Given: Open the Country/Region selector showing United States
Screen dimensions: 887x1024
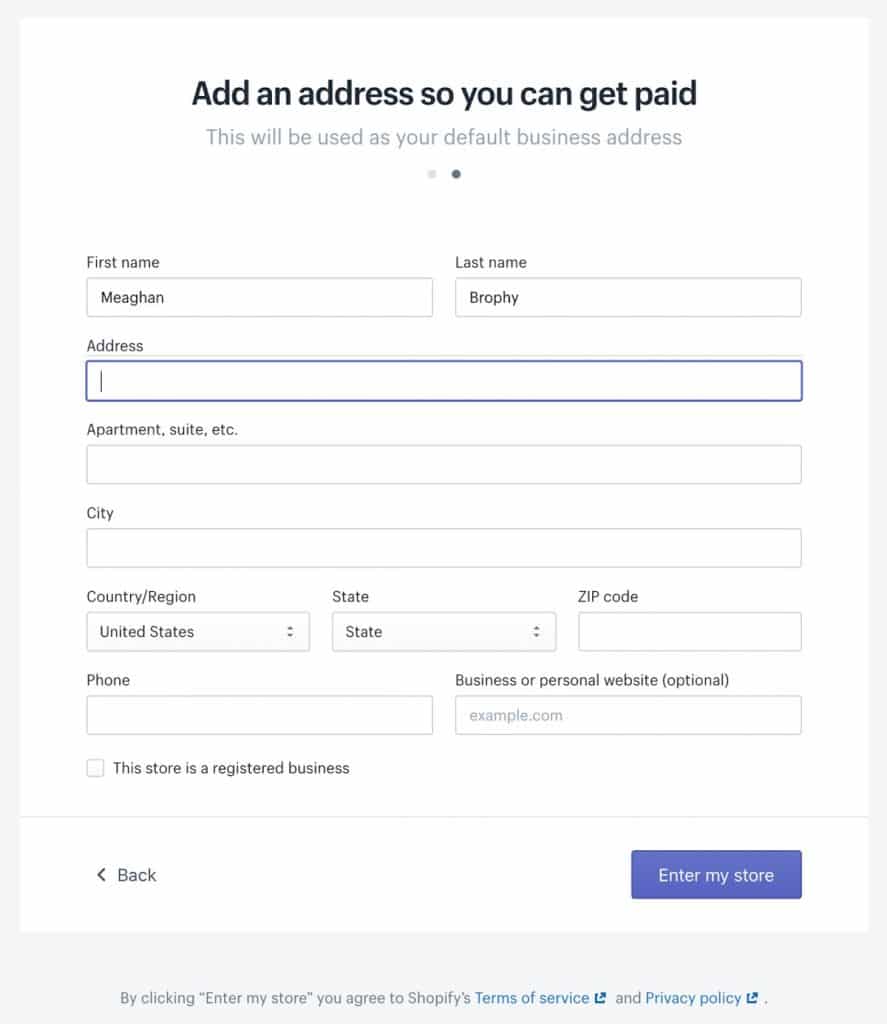Looking at the screenshot, I should tap(197, 631).
